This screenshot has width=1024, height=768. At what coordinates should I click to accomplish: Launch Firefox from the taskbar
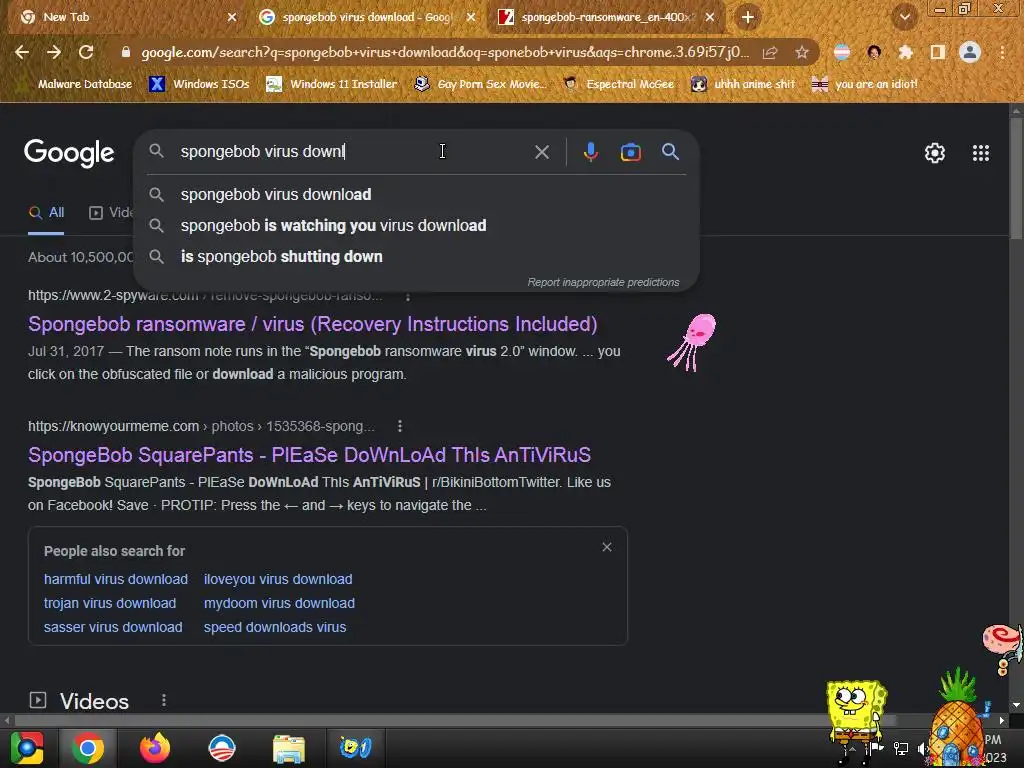[x=155, y=748]
